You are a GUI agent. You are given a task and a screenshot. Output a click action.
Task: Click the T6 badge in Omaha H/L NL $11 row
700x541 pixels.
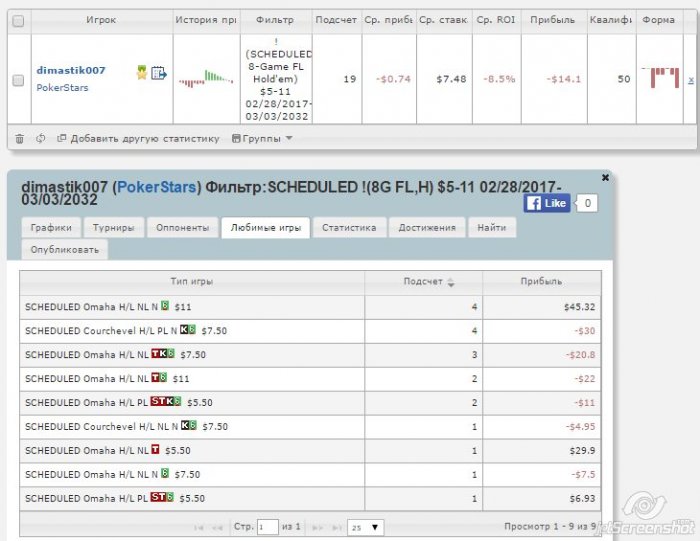pyautogui.click(x=159, y=378)
